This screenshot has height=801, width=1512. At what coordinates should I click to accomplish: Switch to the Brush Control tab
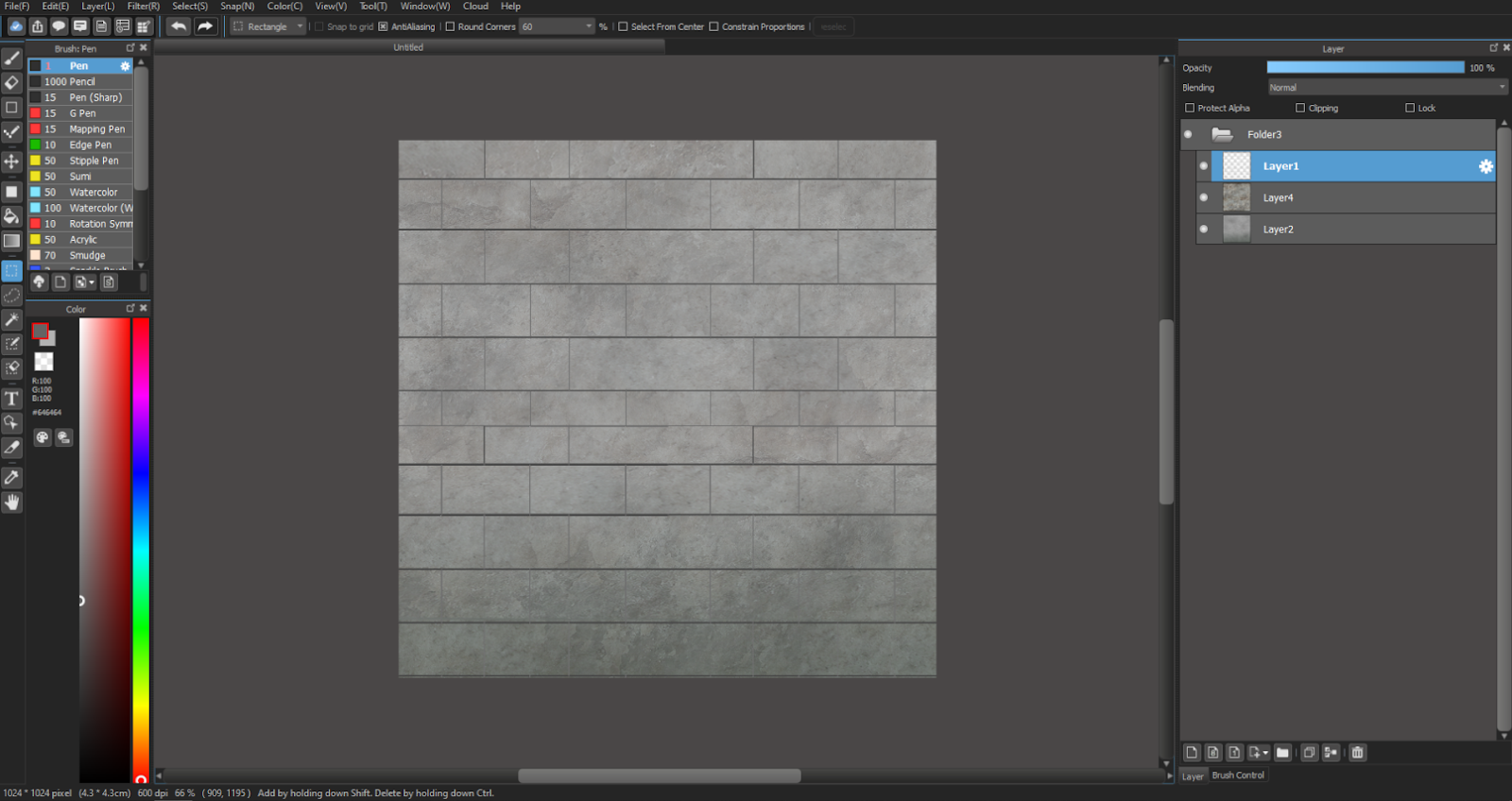[1237, 775]
